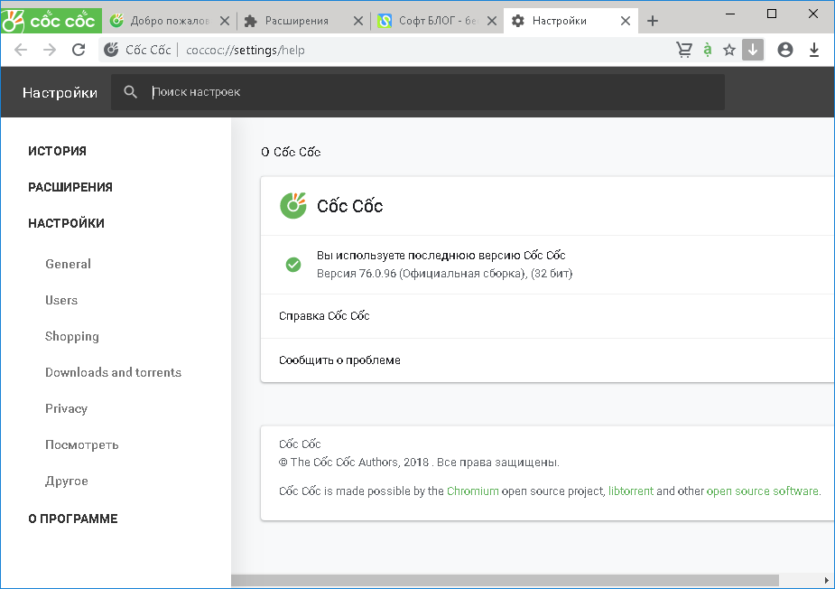The image size is (835, 589).
Task: Open the 'Shopping' settings section
Action: pos(72,337)
